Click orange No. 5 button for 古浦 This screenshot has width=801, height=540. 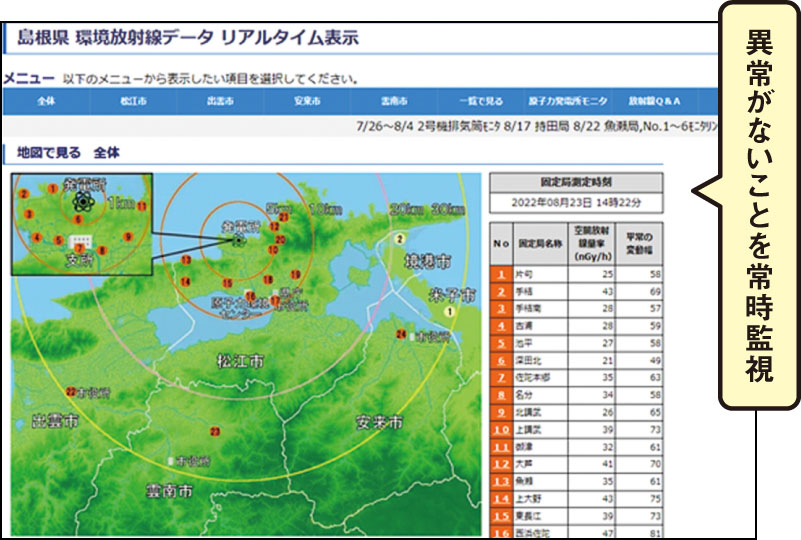click(500, 342)
